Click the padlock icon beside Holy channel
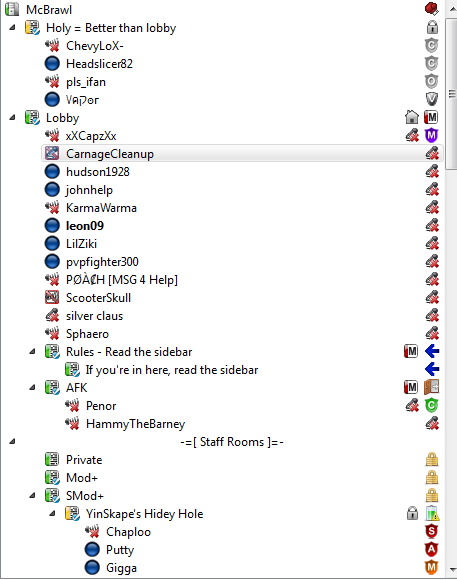457x580 pixels. pos(432,27)
